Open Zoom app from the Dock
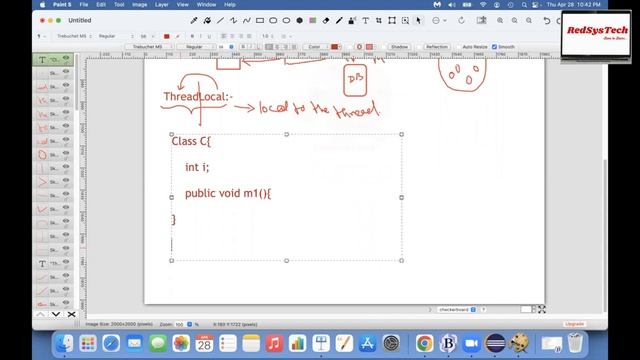Image resolution: width=640 pixels, height=360 pixels. (x=471, y=343)
